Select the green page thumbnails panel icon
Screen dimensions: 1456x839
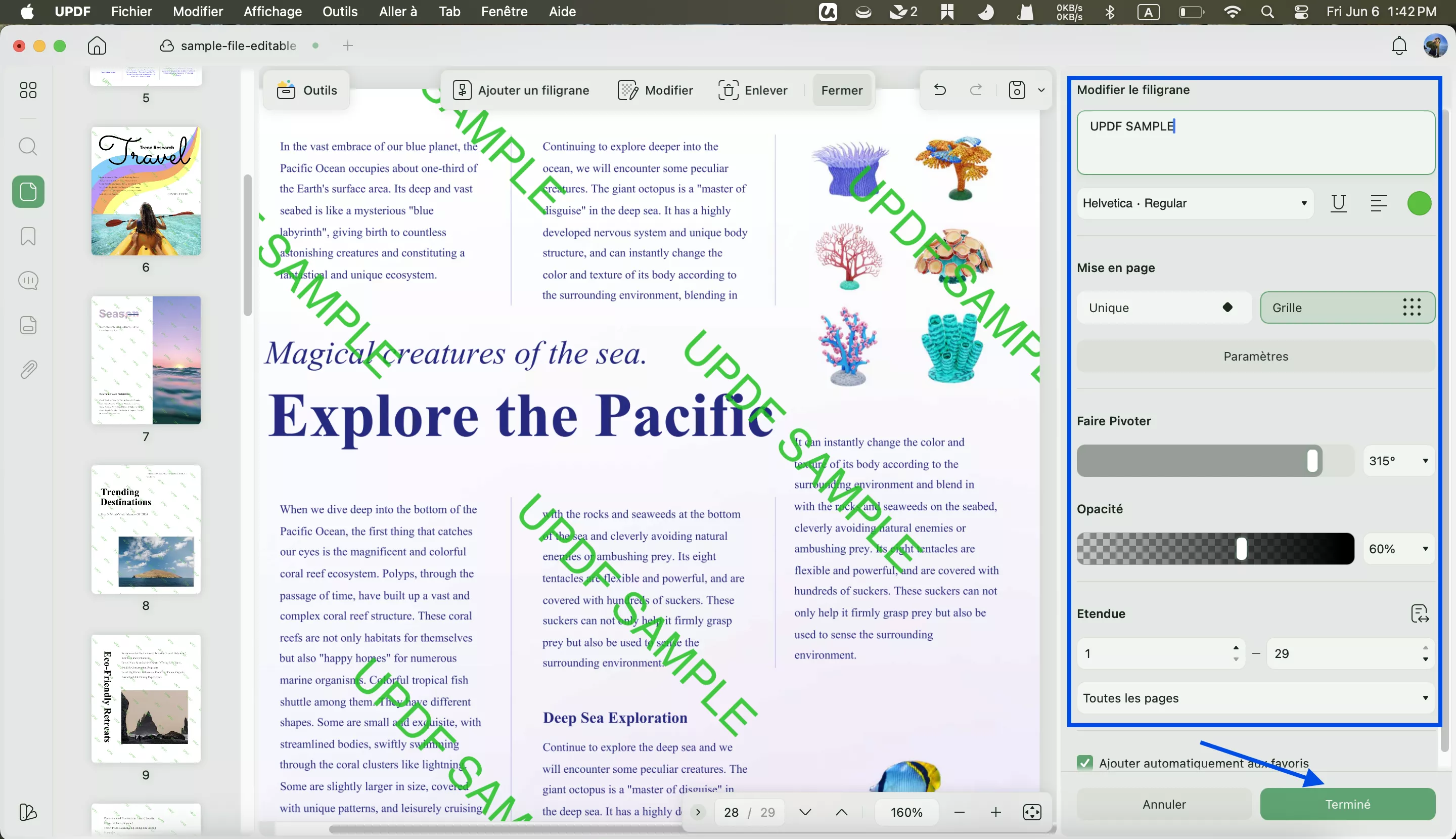click(x=28, y=192)
